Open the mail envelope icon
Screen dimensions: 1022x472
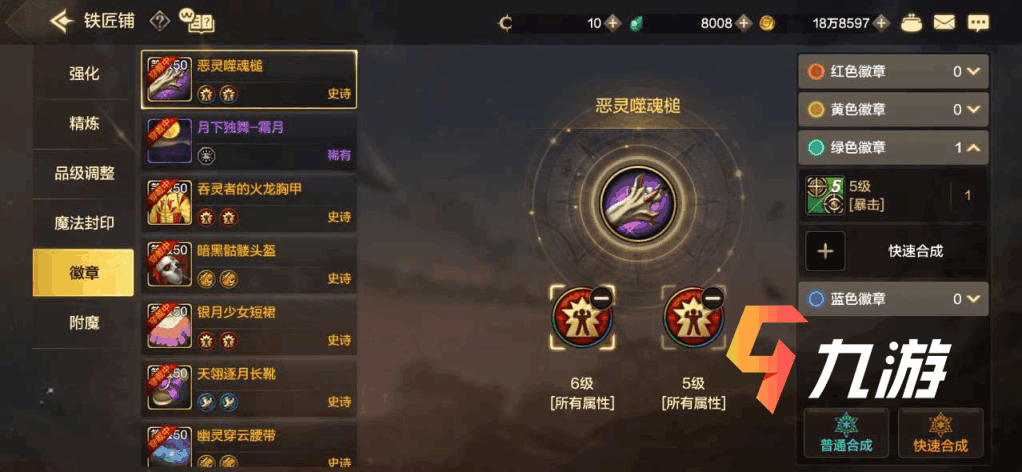944,23
